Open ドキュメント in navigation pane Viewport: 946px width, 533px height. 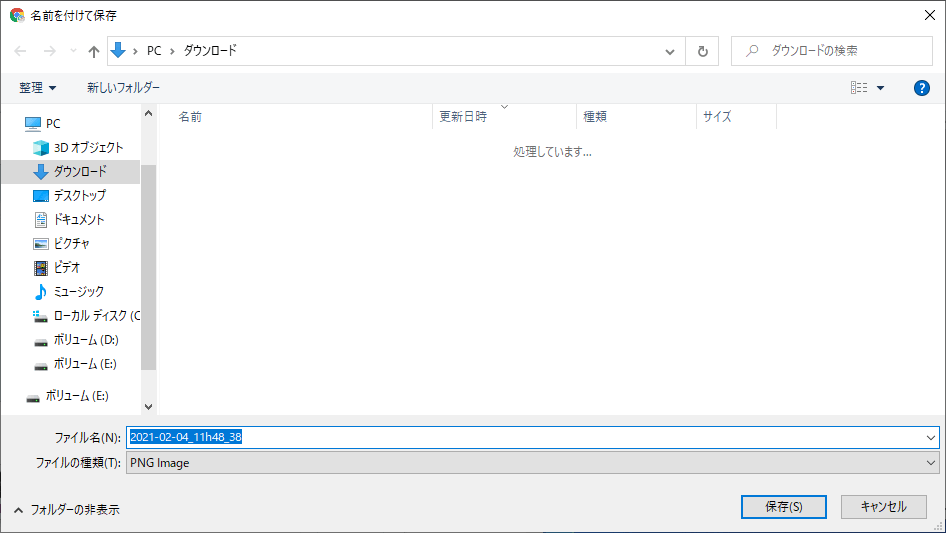click(x=78, y=219)
